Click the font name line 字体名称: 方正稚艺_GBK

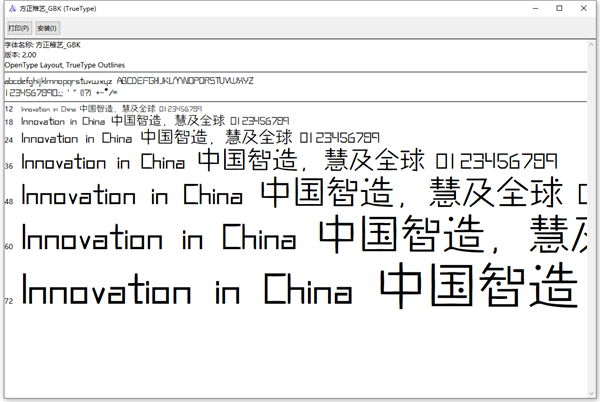click(42, 45)
